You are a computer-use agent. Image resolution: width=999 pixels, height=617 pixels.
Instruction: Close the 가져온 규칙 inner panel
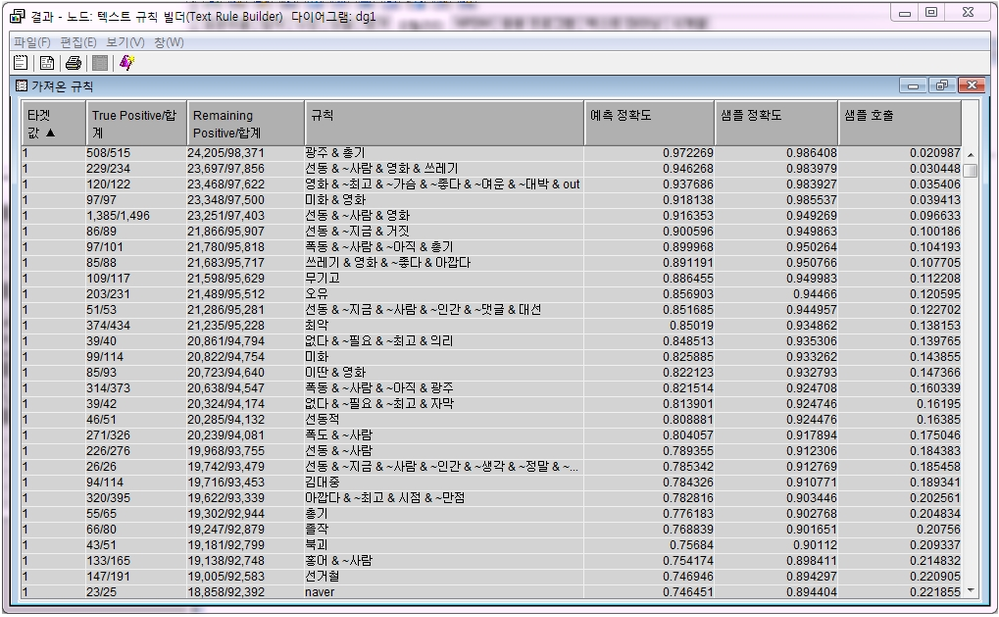click(x=971, y=85)
